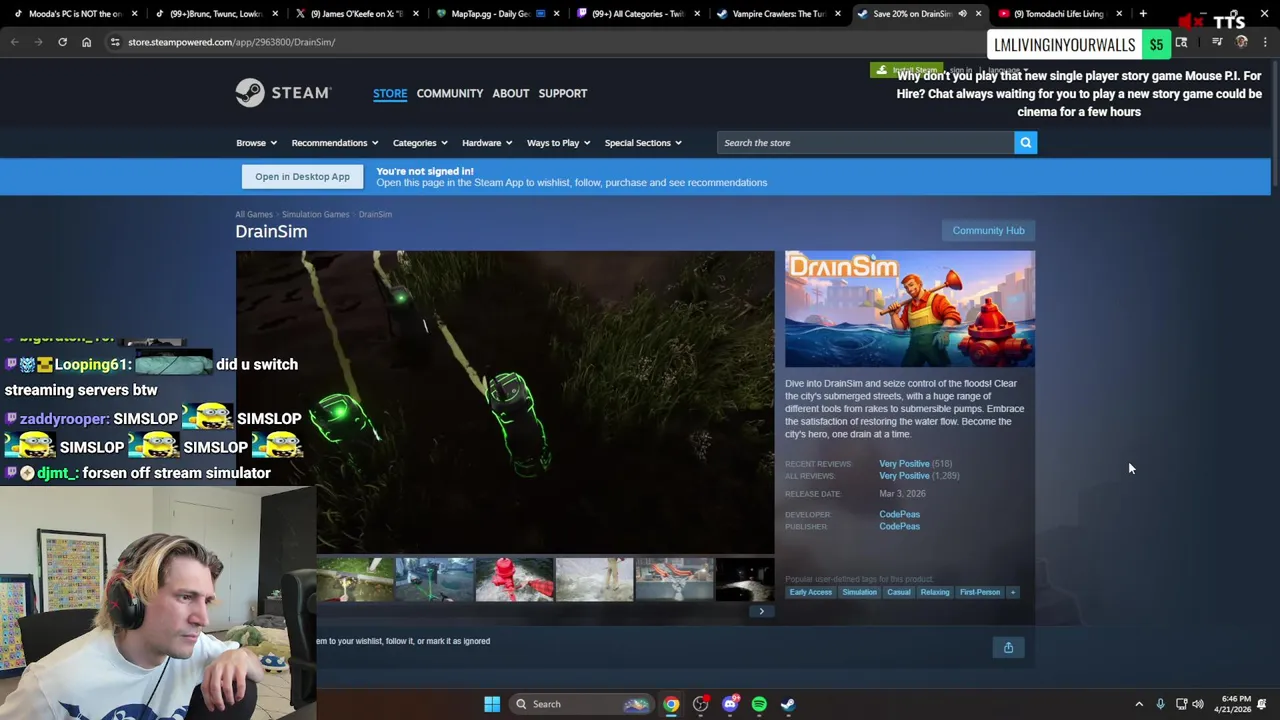Click the Windows taskbar Search box
Viewport: 1280px width, 720px height.
(x=583, y=704)
